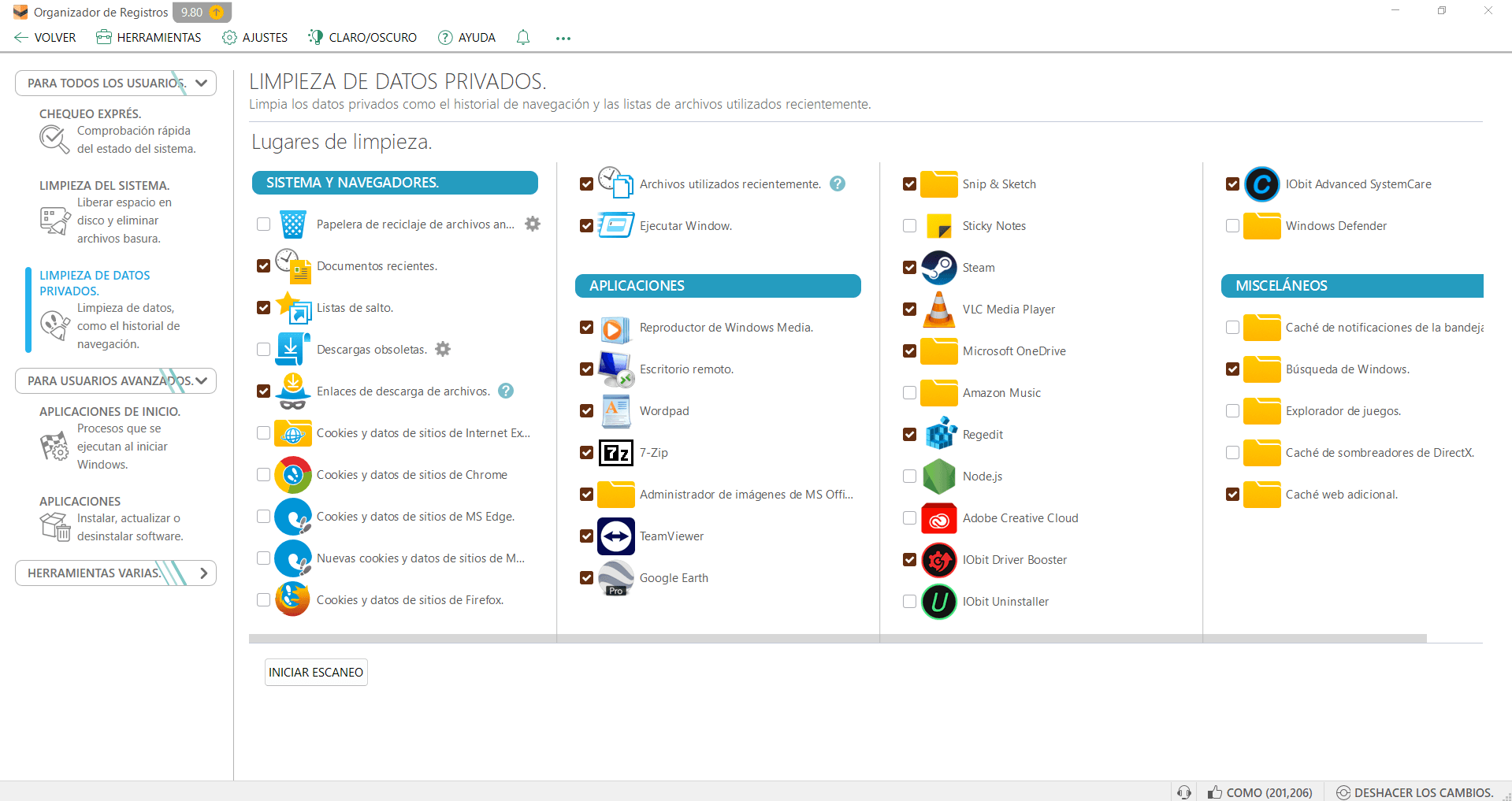Enable Papelera de reciclaje checkbox
The height and width of the screenshot is (801, 1512).
263,224
